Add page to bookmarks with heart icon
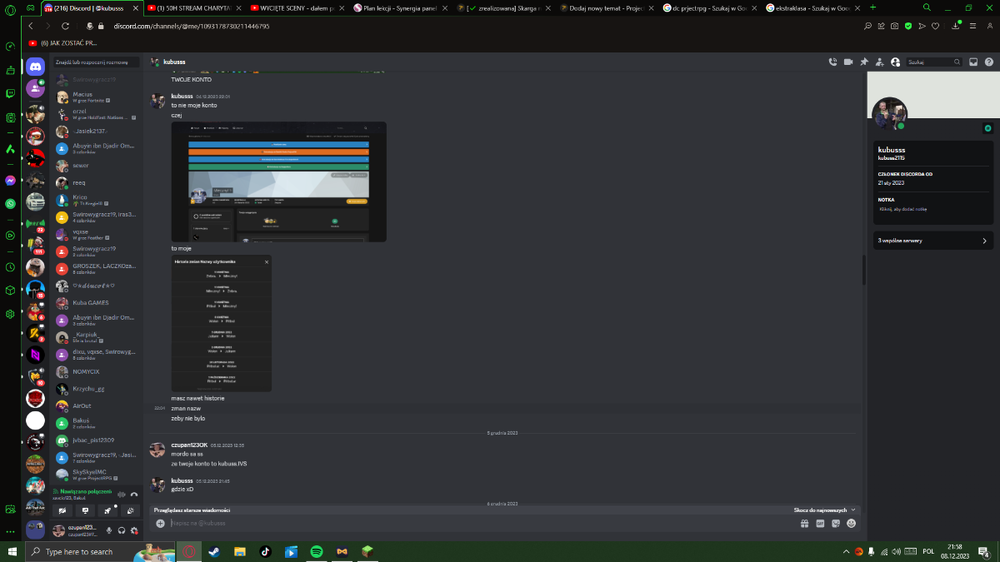The width and height of the screenshot is (1000, 562). (936, 26)
